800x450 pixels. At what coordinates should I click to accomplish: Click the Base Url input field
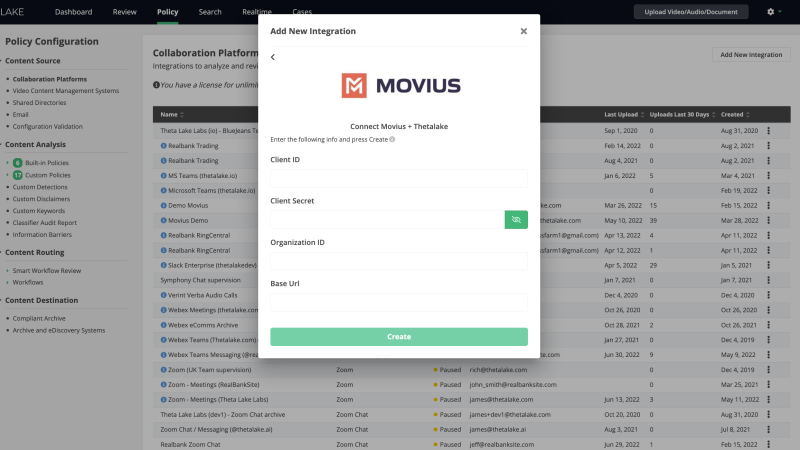pyautogui.click(x=399, y=302)
